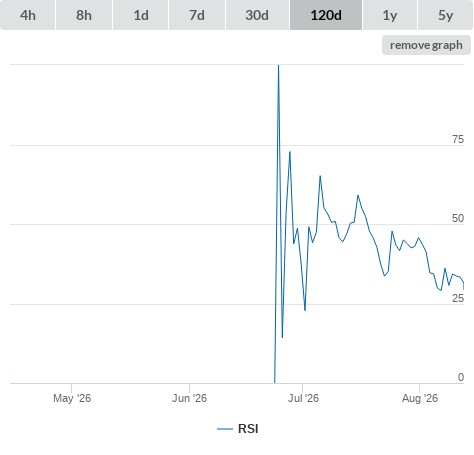Show the 5y time range
474x455 pixels.
point(446,15)
